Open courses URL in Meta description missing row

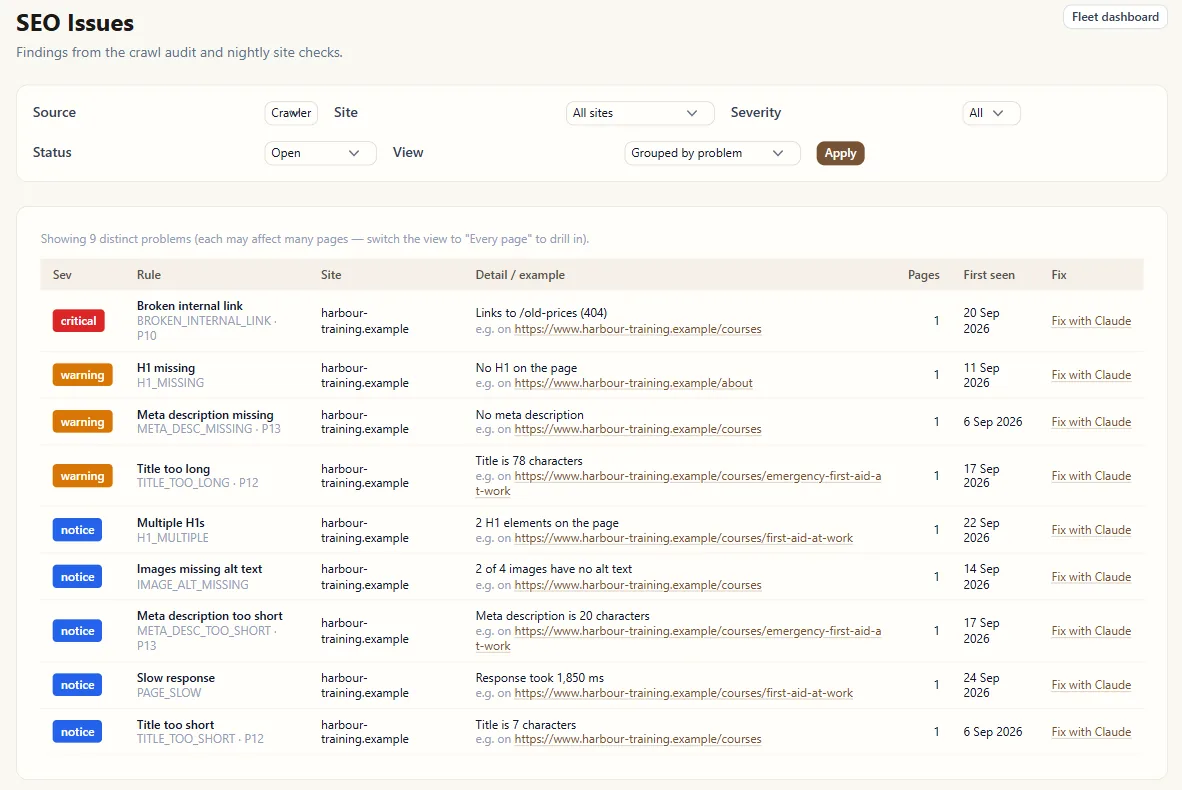tap(638, 429)
